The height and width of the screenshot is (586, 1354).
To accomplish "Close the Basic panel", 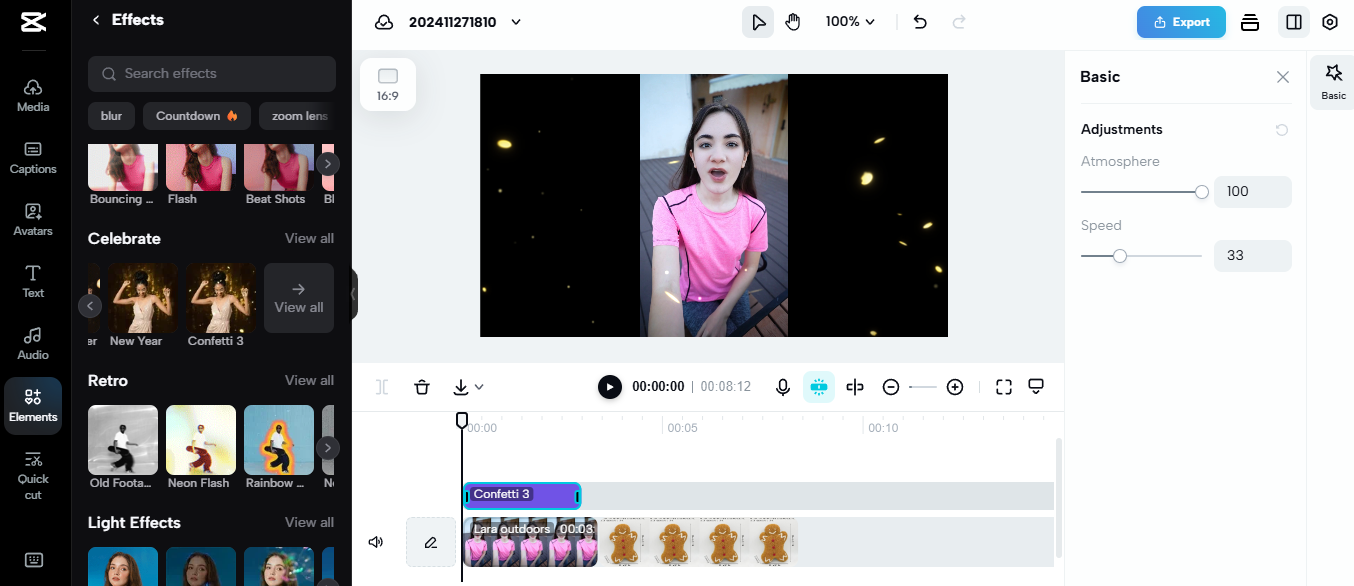I will (x=1283, y=77).
